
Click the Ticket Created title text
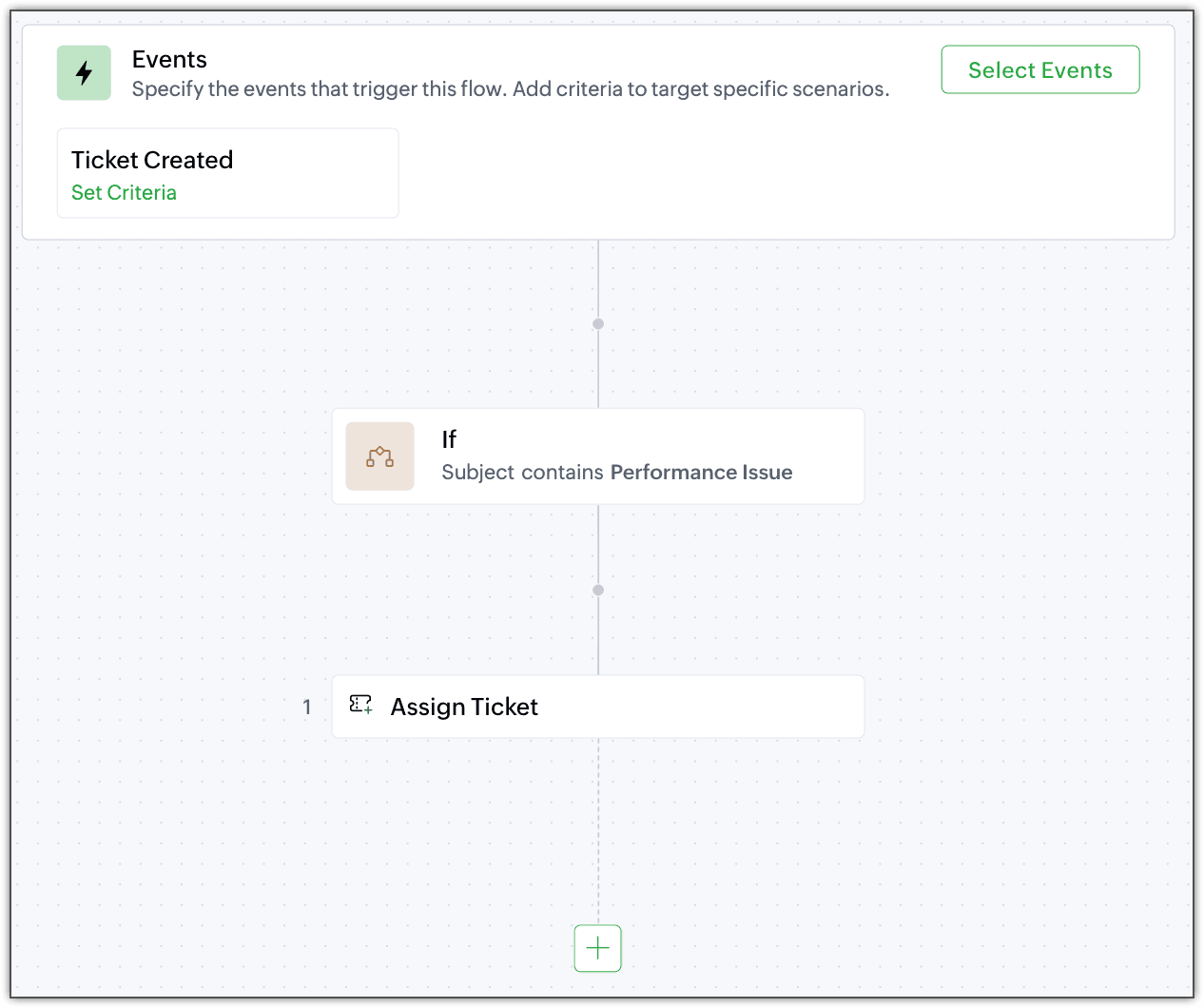point(152,160)
